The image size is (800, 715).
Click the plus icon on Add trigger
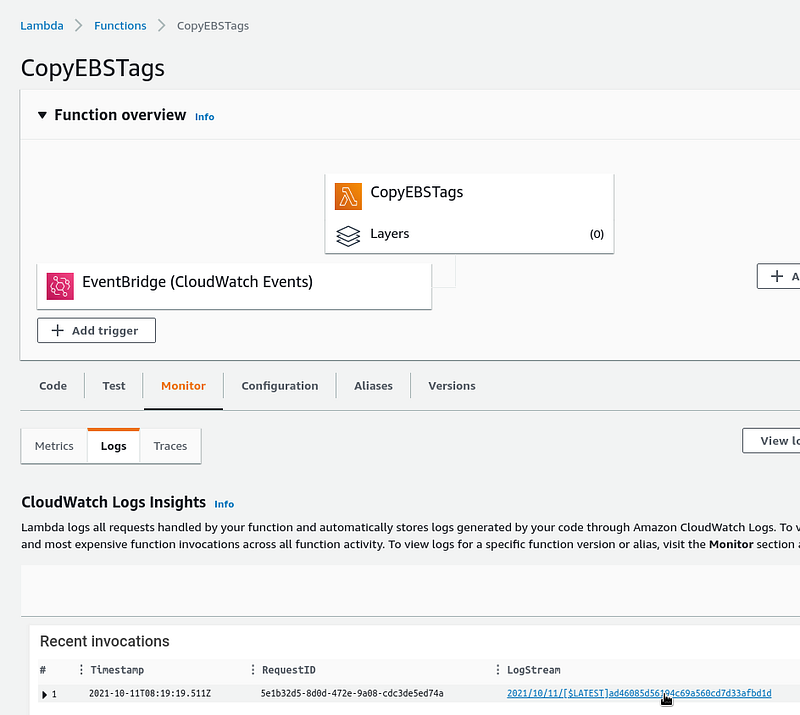pos(58,331)
